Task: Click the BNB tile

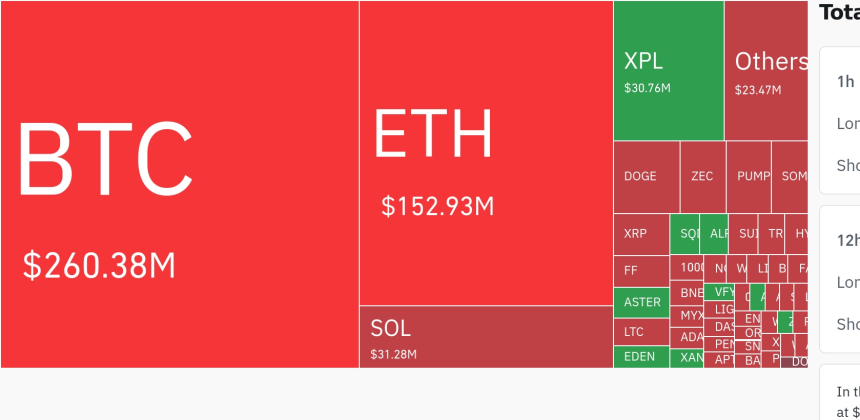Action: (691, 293)
